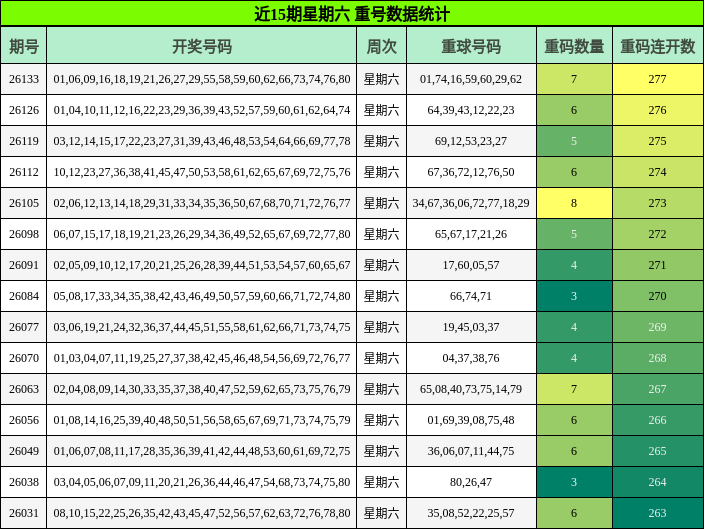Select issue number 26112
The width and height of the screenshot is (704, 529).
point(24,172)
